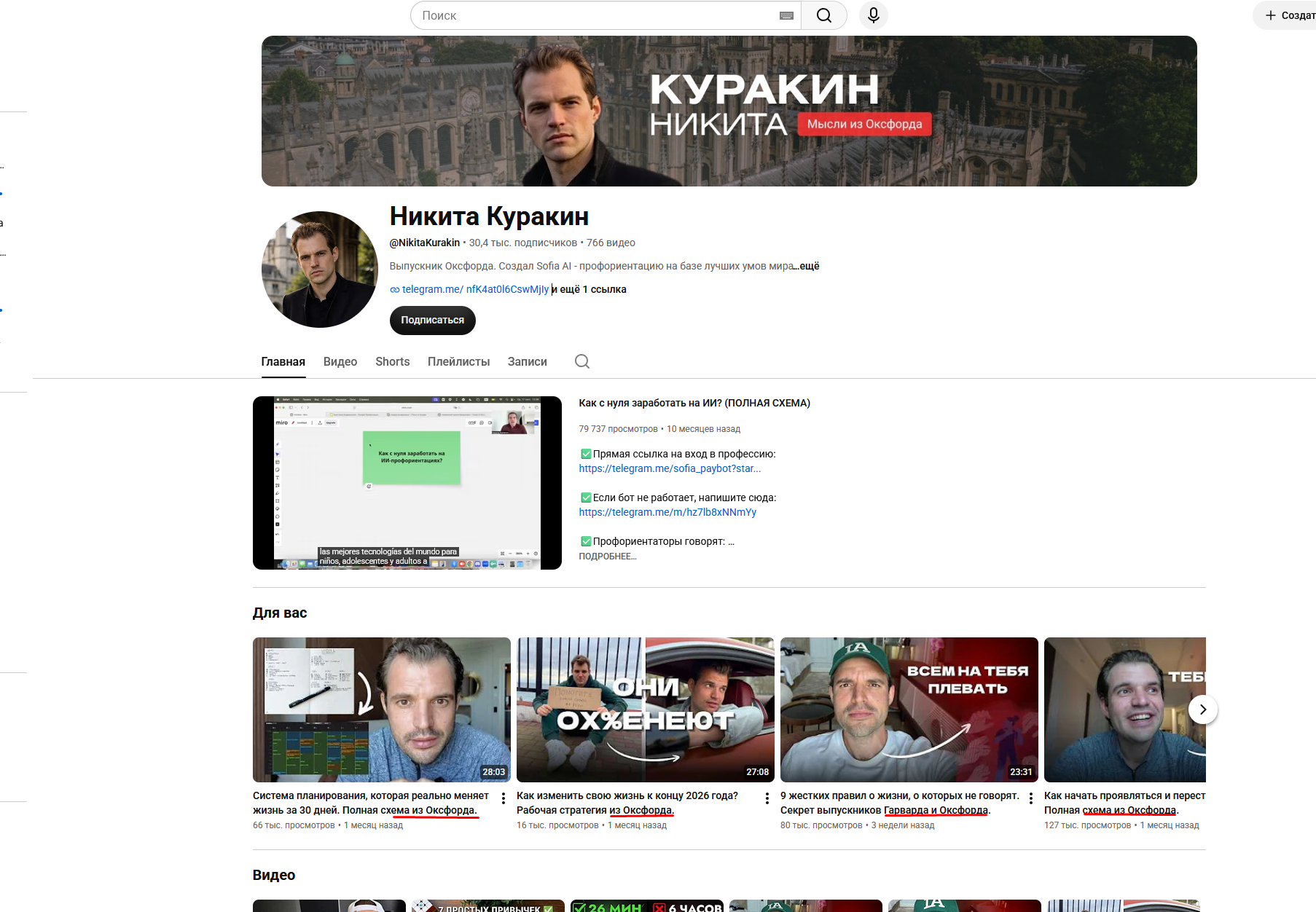This screenshot has width=1316, height=912.
Task: Click the Никита Куракин channel name heading
Action: click(x=489, y=216)
